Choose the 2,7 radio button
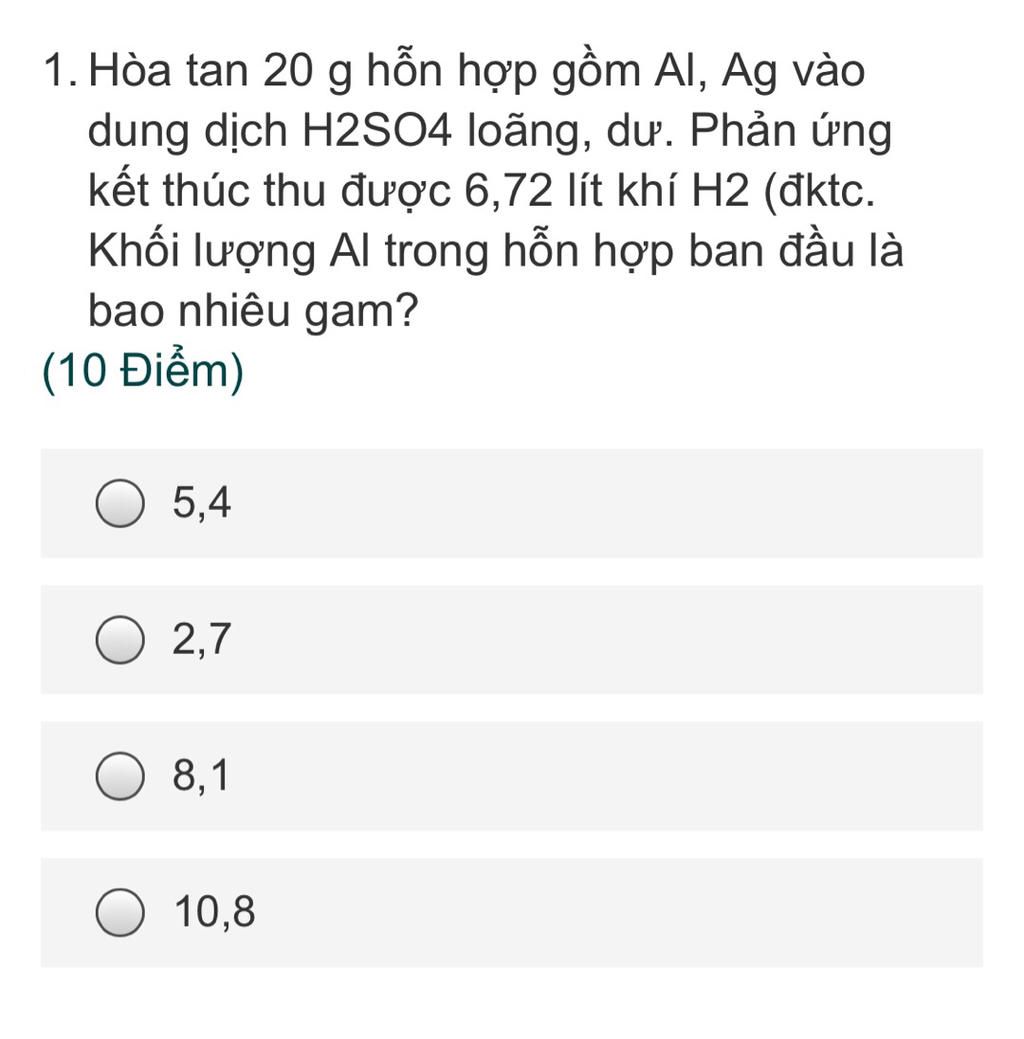This screenshot has width=1024, height=1039. 120,639
